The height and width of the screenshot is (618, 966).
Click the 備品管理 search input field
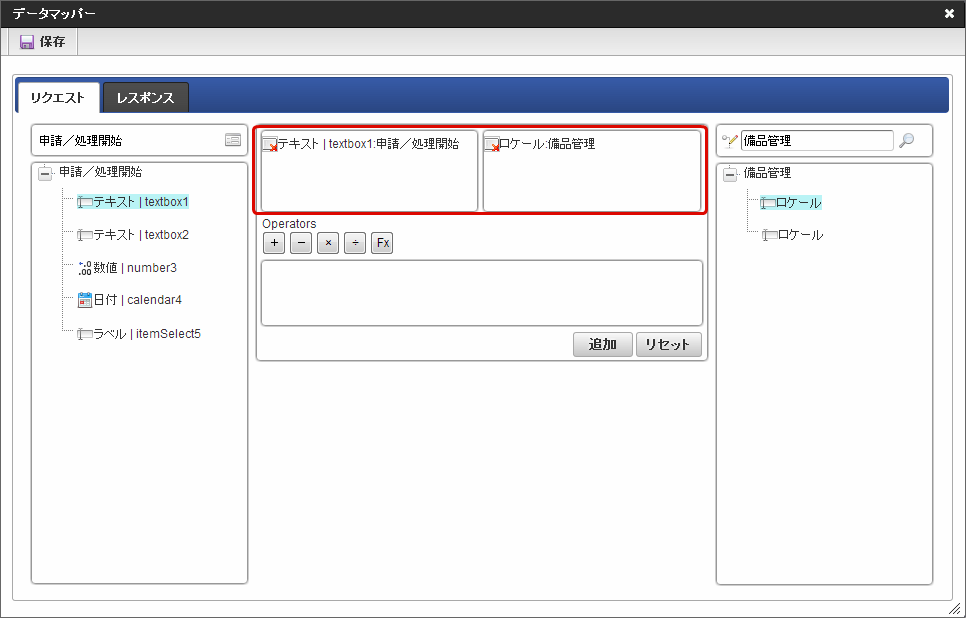(816, 141)
